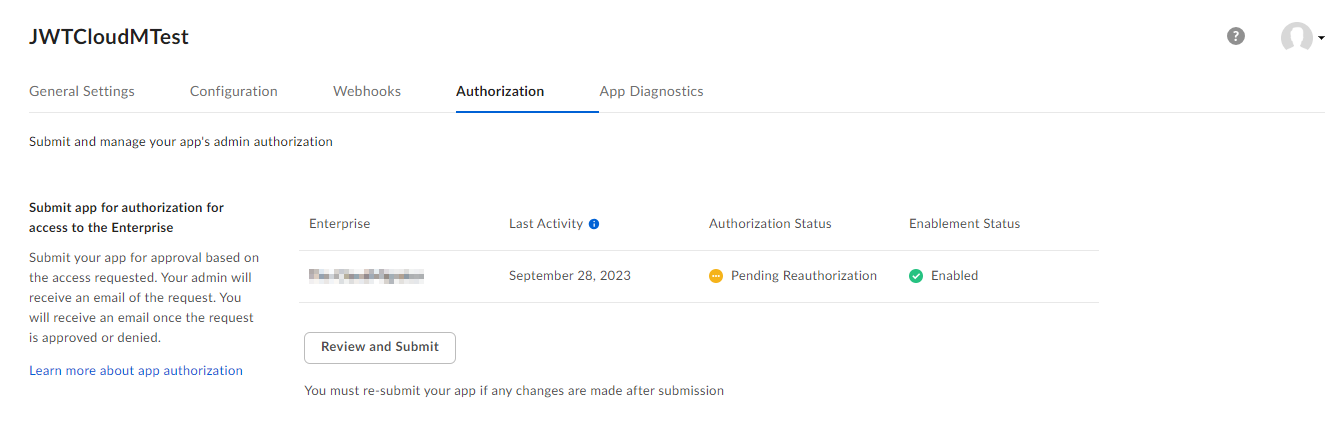This screenshot has width=1342, height=447.
Task: Click the green Enabled checkmark icon
Action: point(916,276)
